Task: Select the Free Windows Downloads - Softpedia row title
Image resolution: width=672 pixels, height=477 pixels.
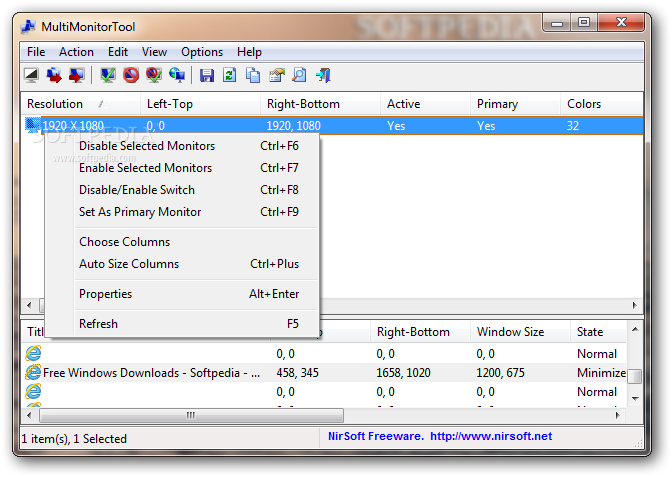Action: (x=152, y=373)
